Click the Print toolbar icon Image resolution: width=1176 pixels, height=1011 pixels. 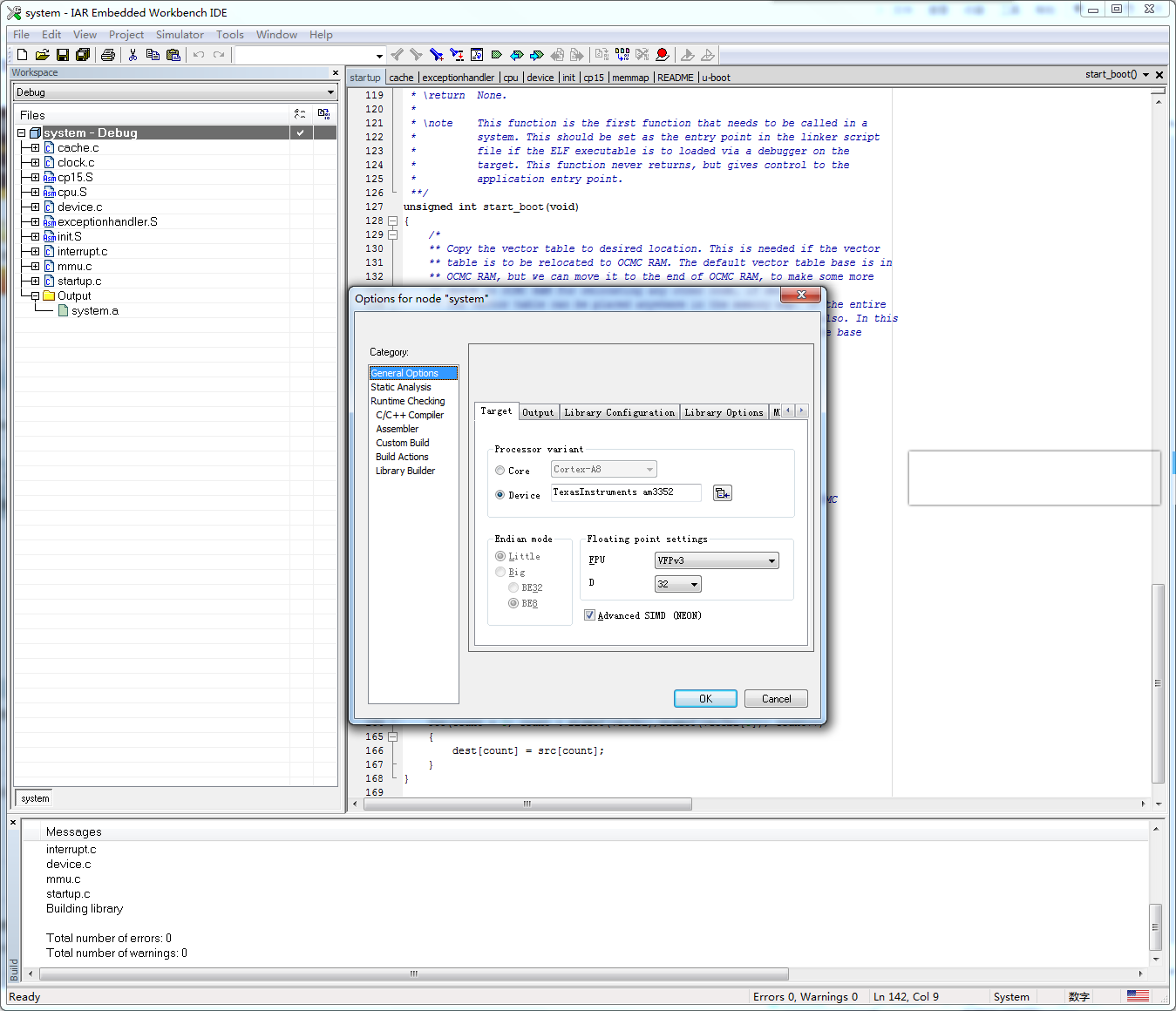tap(107, 55)
